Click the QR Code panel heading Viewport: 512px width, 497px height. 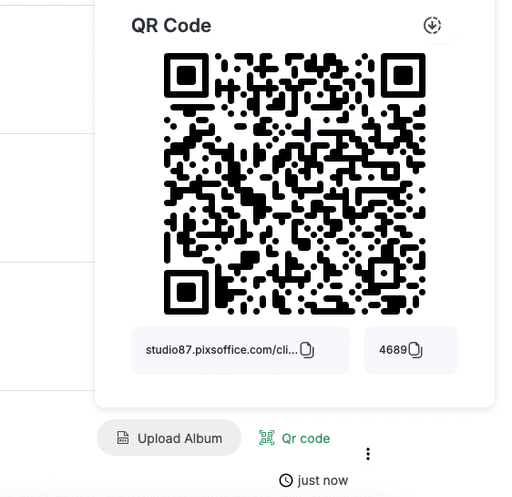(171, 26)
